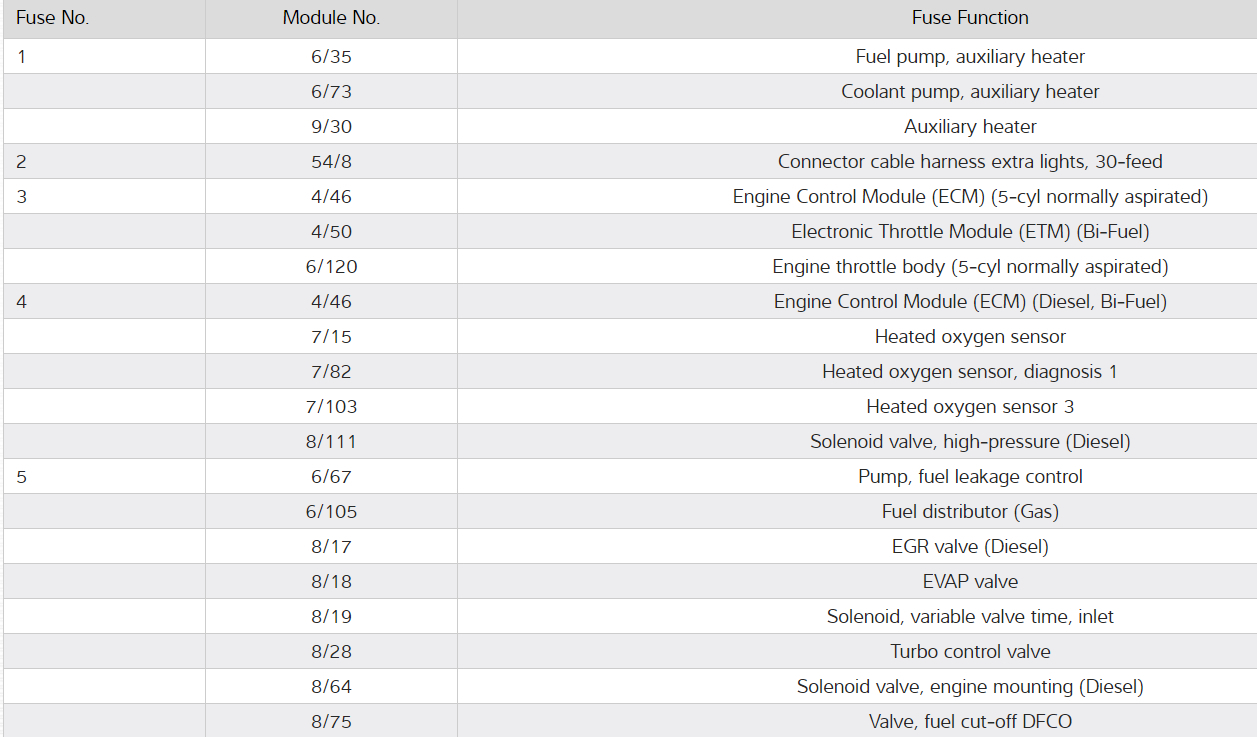1257x737 pixels.
Task: Select the Fuel pump, auxiliary heater cell
Action: [969, 57]
